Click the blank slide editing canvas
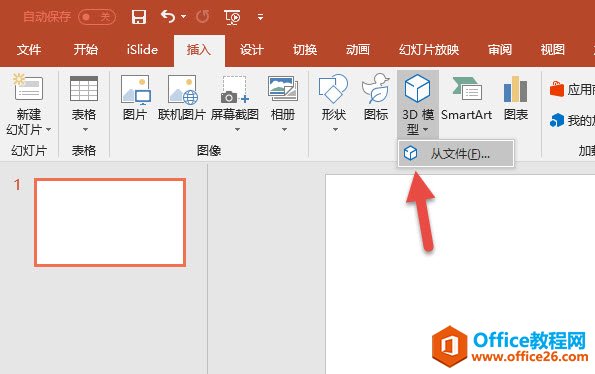Screen dimensions: 595x374 pyautogui.click(x=460, y=274)
